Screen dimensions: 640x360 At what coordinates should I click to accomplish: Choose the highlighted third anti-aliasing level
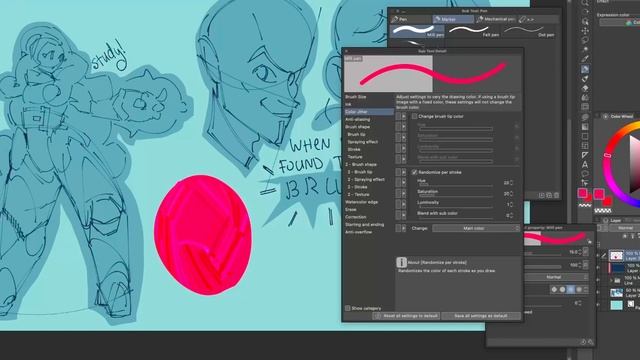click(571, 289)
